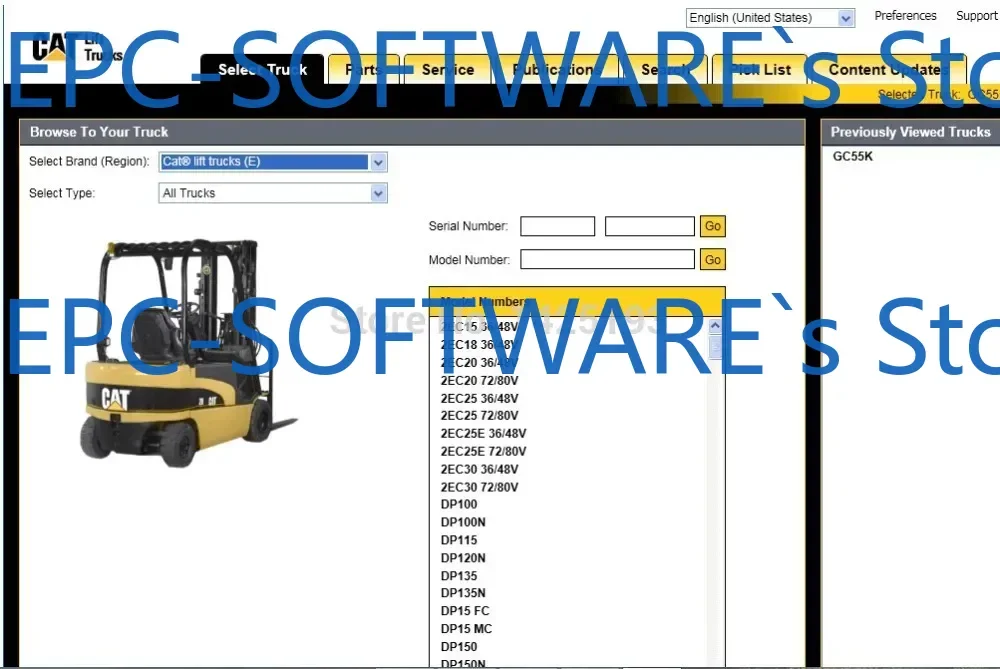Screen dimensions: 1000x669
Task: Select model 2EC30 72/80V
Action: 479,487
